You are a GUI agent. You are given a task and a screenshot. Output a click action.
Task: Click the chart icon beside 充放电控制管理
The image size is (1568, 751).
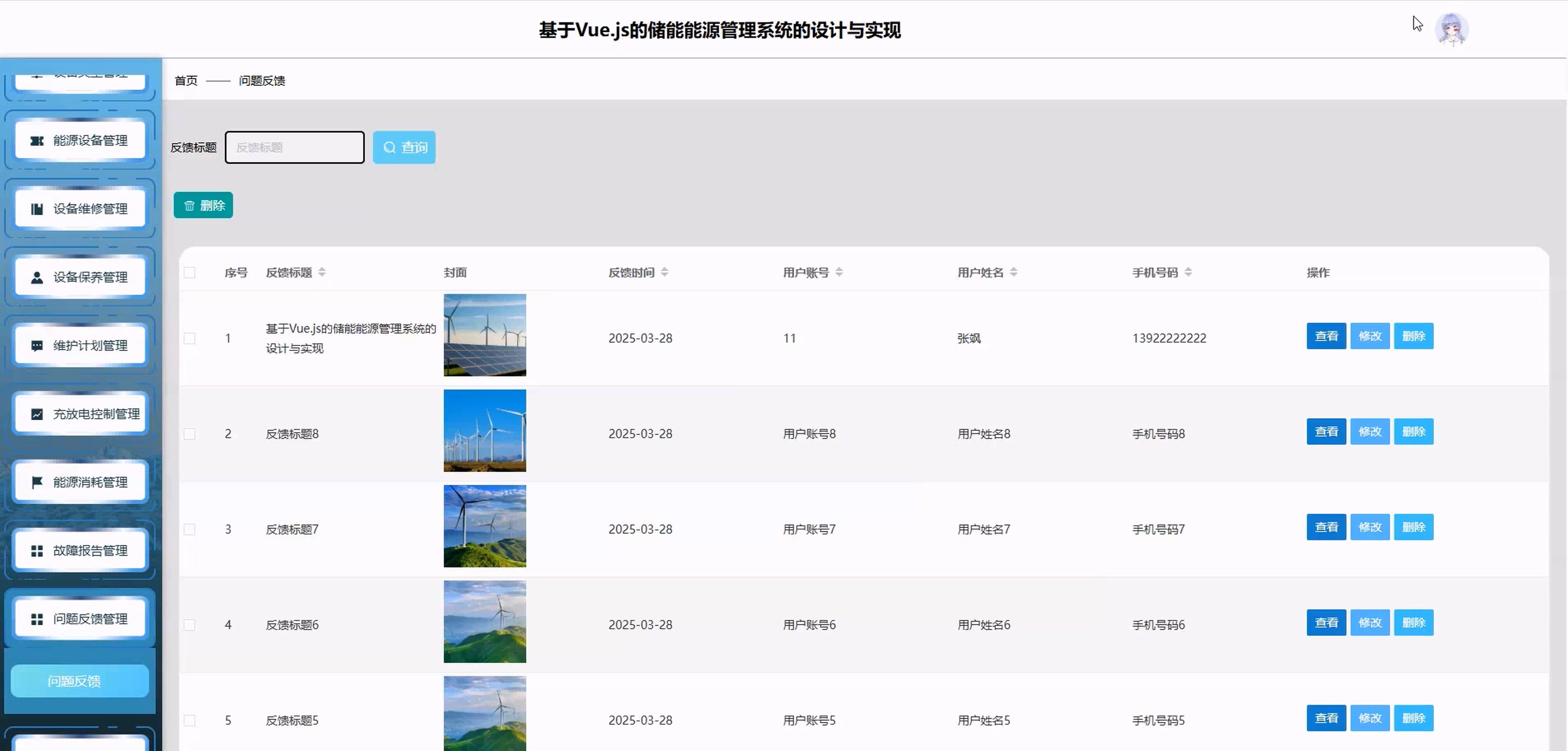(x=37, y=414)
